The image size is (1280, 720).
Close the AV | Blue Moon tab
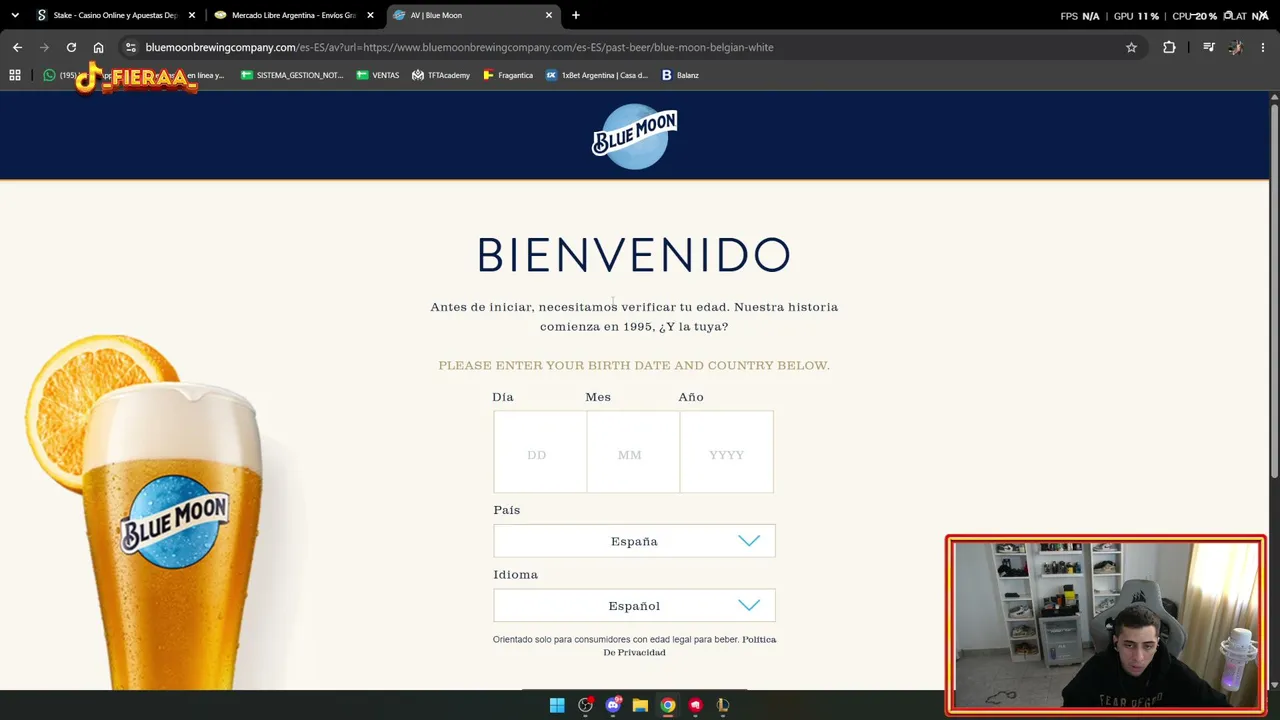pos(549,15)
